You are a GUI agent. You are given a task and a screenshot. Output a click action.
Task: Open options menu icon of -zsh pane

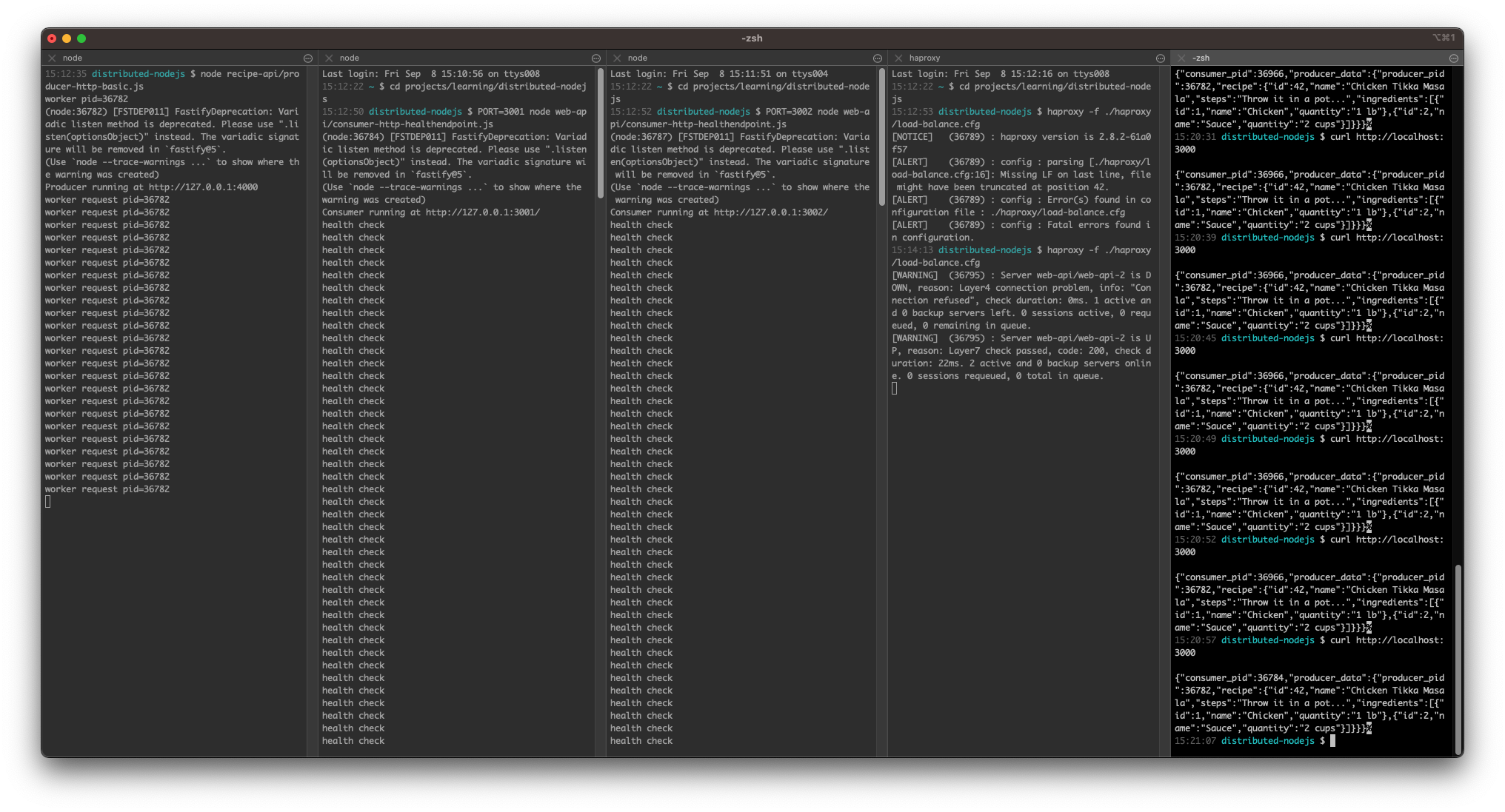pos(1454,58)
